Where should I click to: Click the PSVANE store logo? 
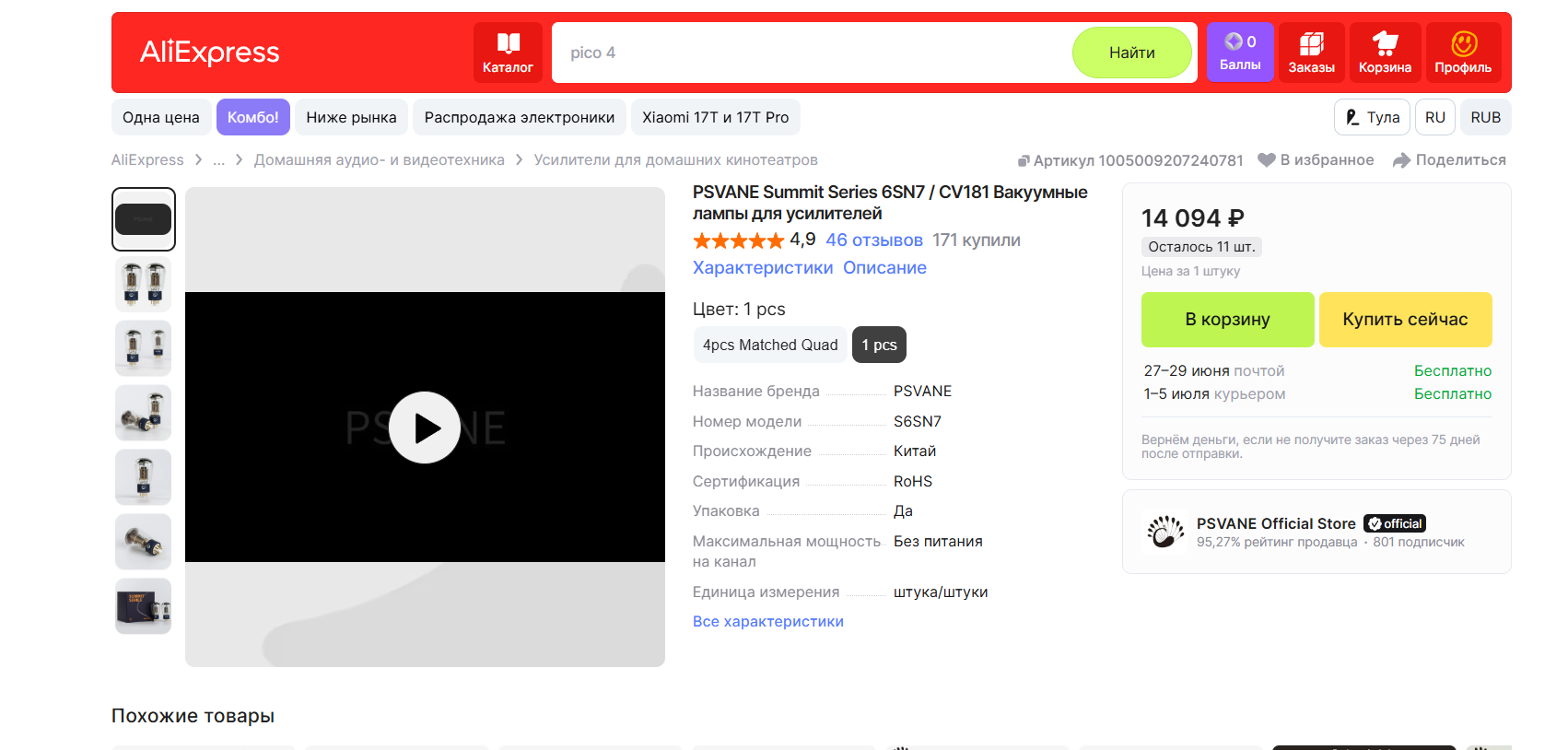coord(1165,532)
